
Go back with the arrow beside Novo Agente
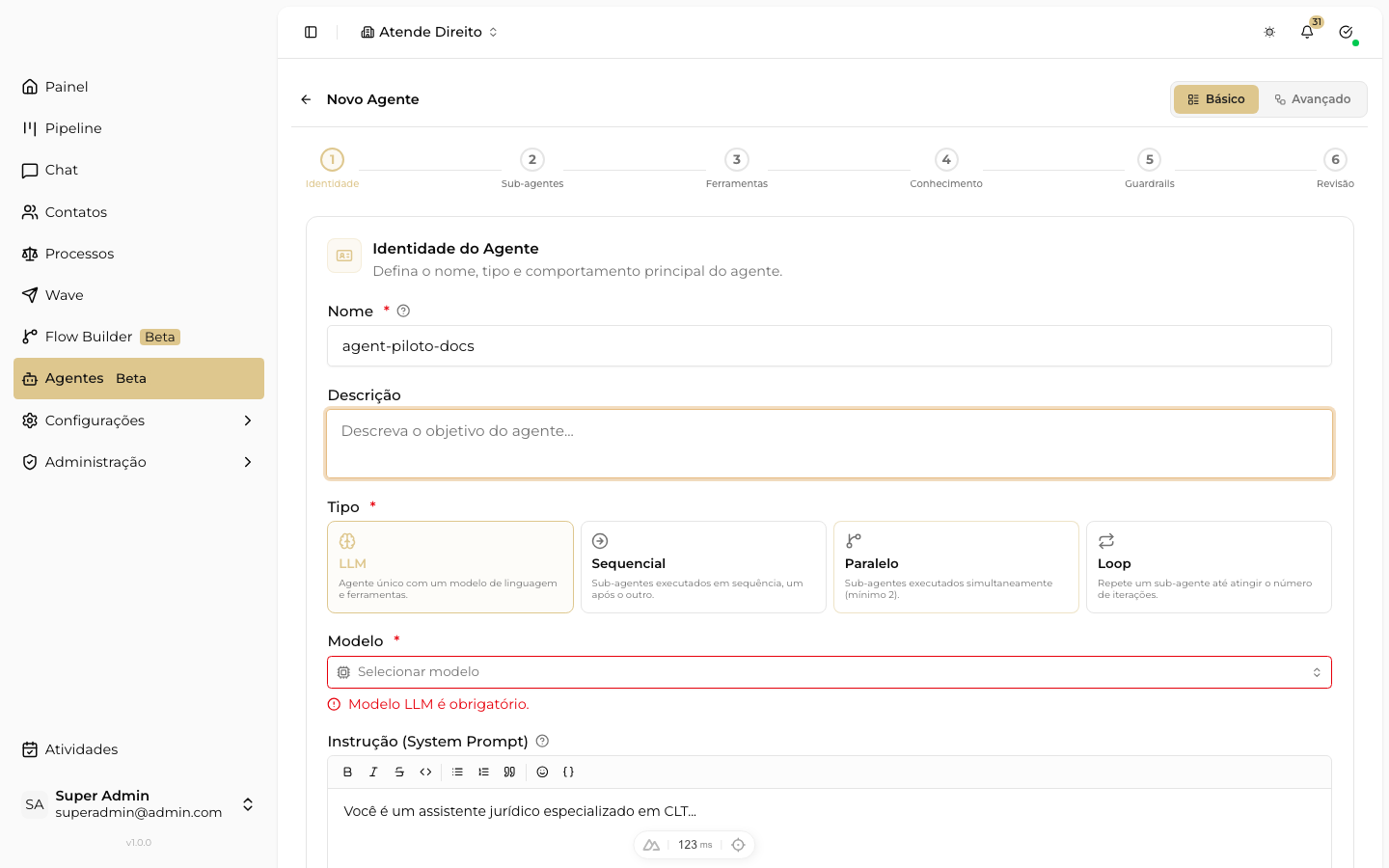306,99
